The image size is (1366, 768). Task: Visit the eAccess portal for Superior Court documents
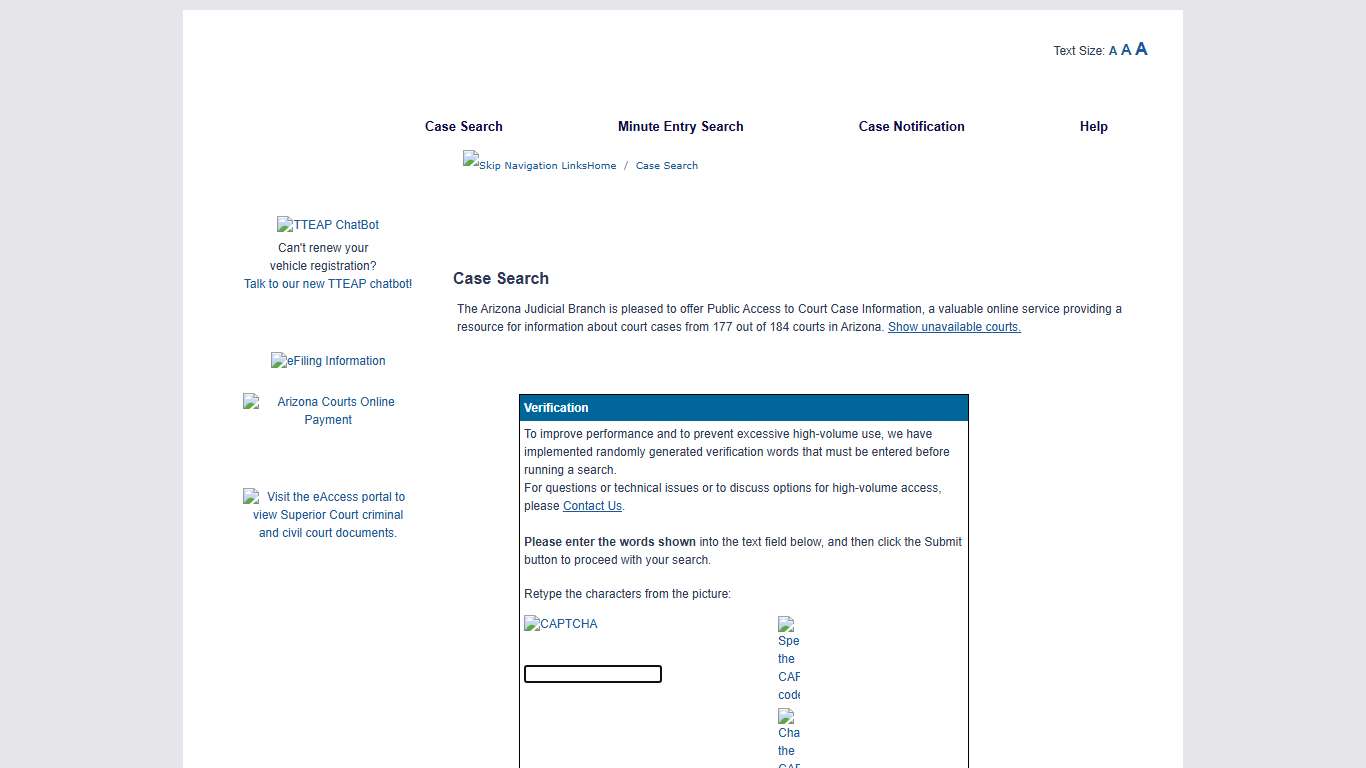(x=328, y=514)
